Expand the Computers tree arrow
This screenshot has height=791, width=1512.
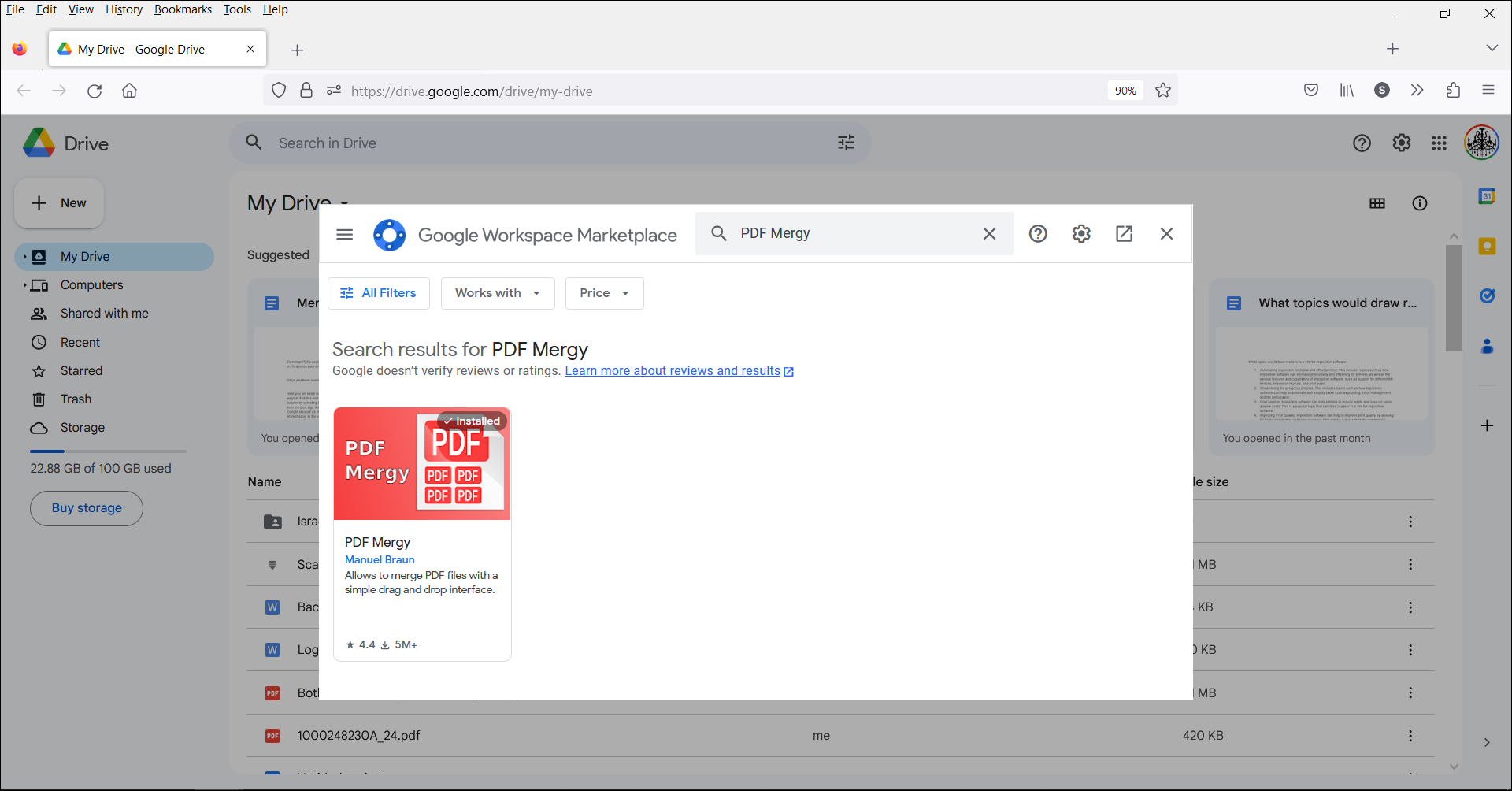pos(24,285)
